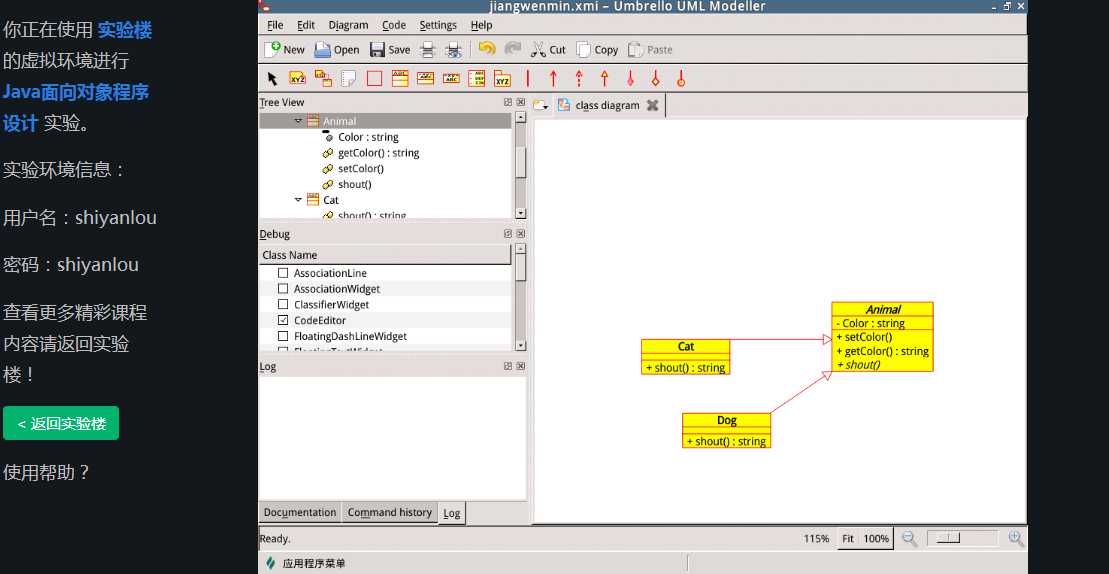Select the XYZ Label text tool
Screen dimensions: 1109x574
298,78
